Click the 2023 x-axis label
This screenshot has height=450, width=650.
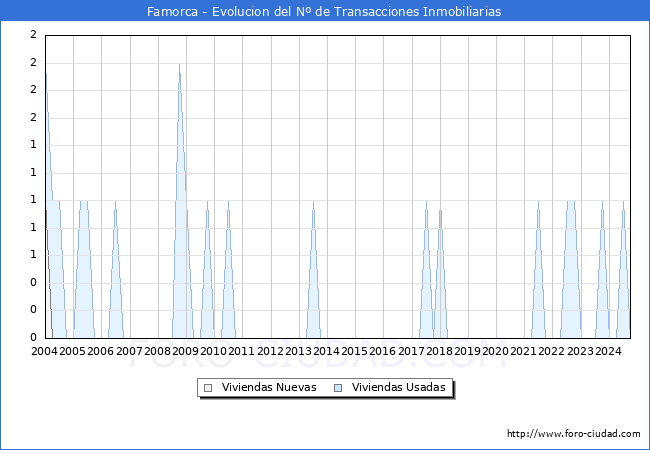[x=580, y=351]
